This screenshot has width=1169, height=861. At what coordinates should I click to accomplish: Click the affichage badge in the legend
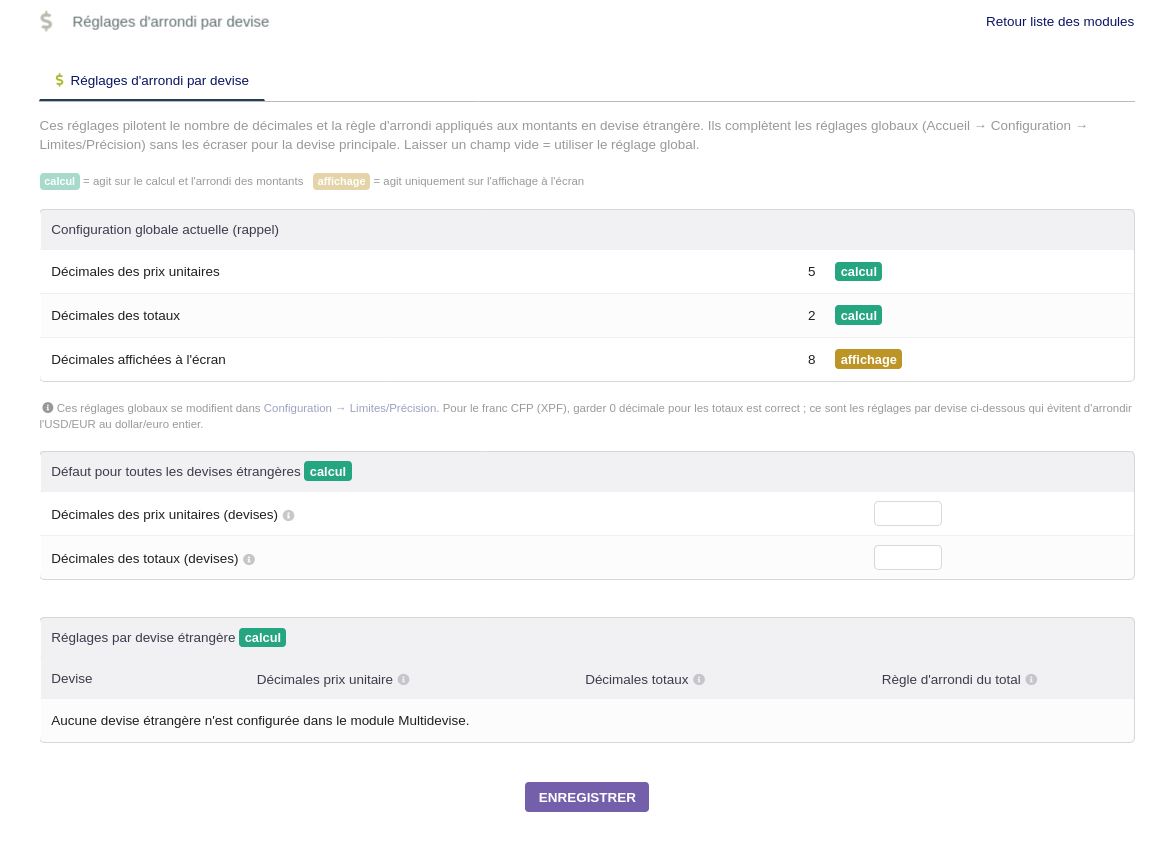[341, 181]
